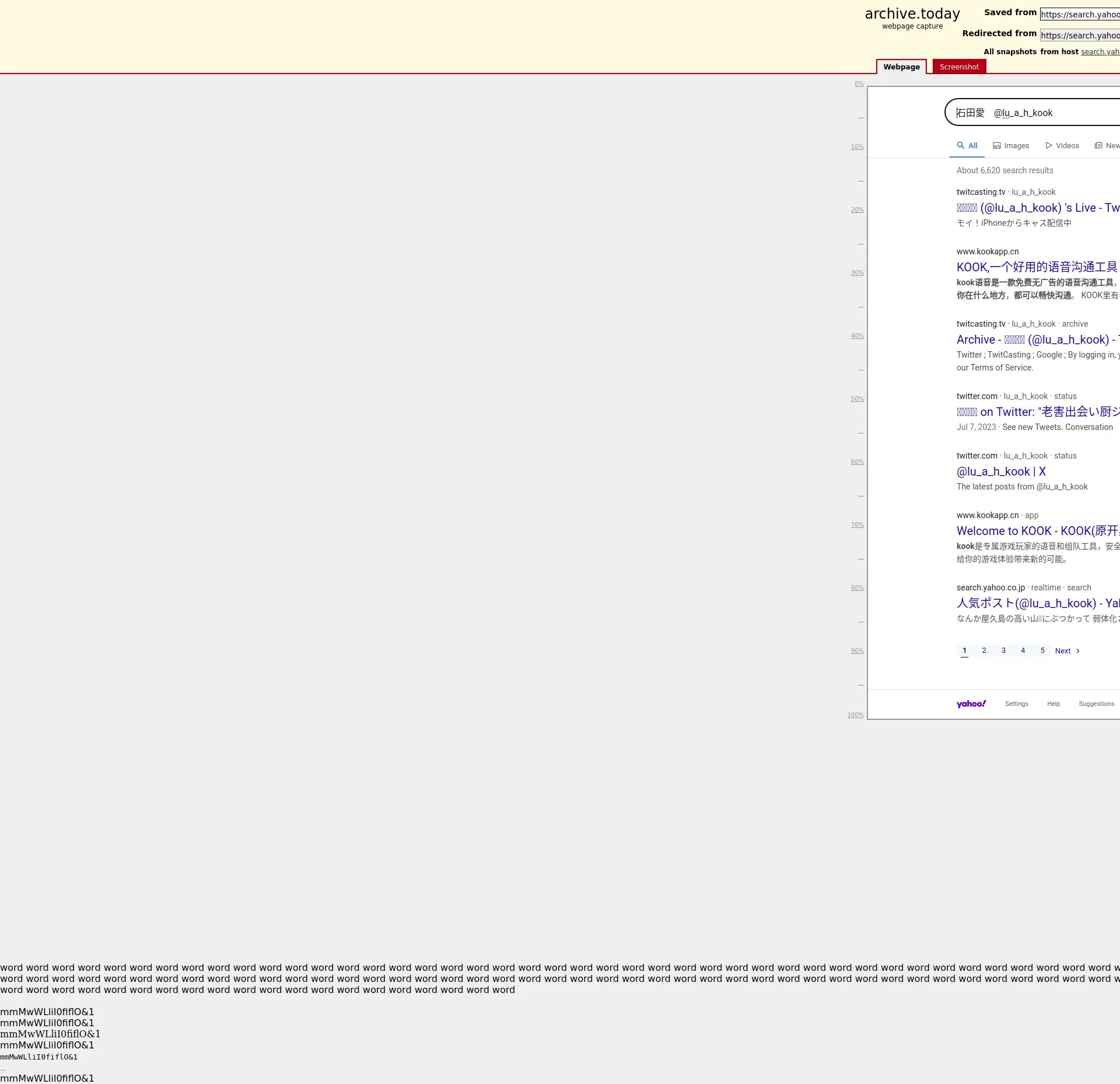Jump to 10% scroll marker
The image size is (1120, 1084).
click(x=857, y=147)
